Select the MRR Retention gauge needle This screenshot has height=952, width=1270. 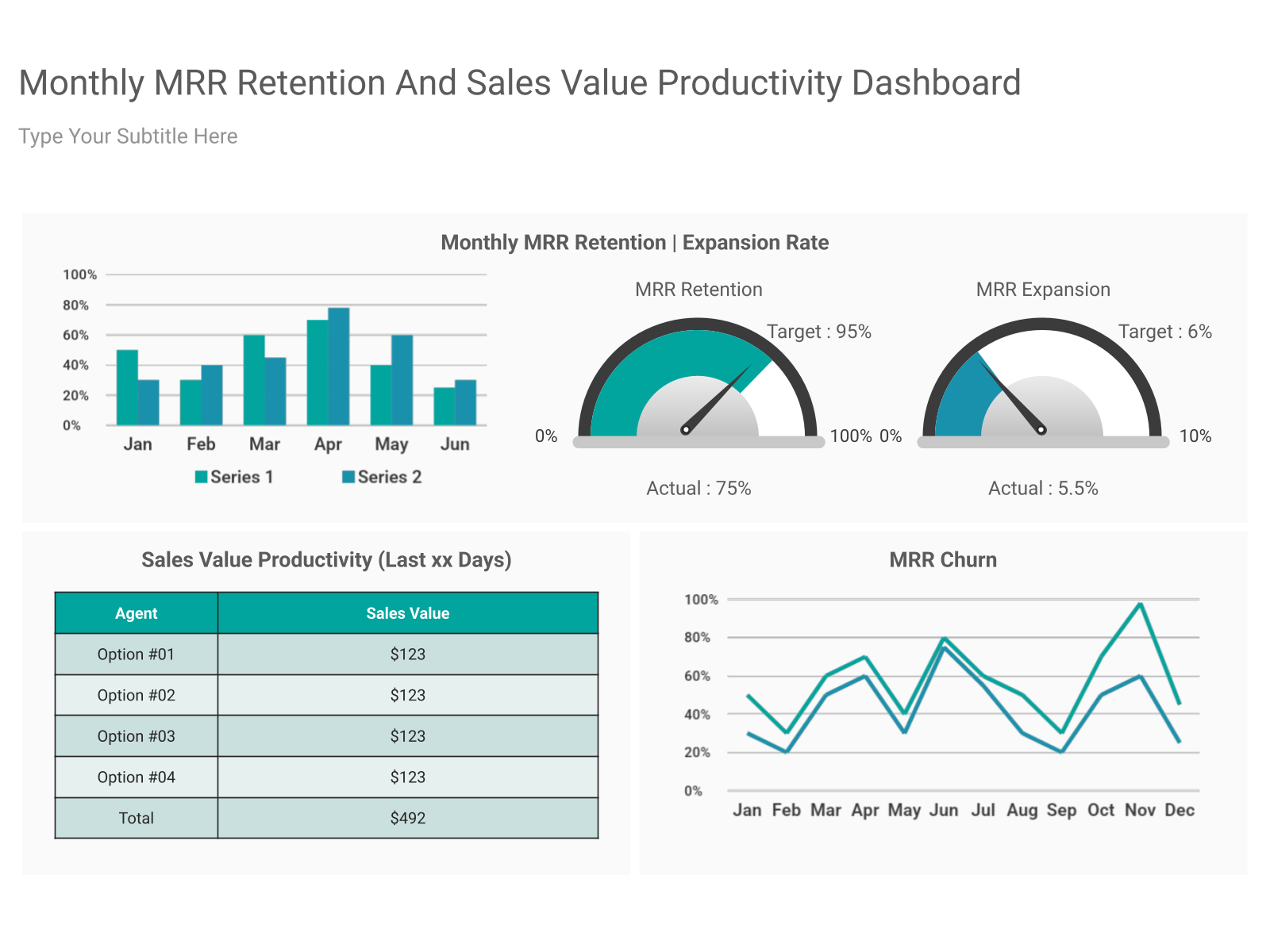(x=717, y=400)
